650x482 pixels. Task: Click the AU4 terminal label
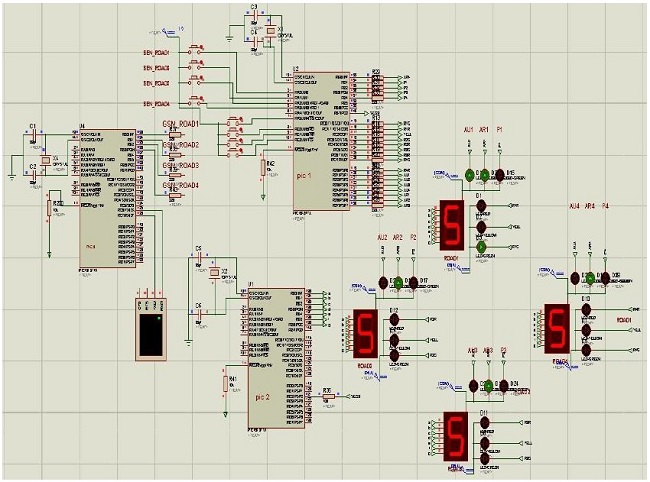[x=574, y=205]
